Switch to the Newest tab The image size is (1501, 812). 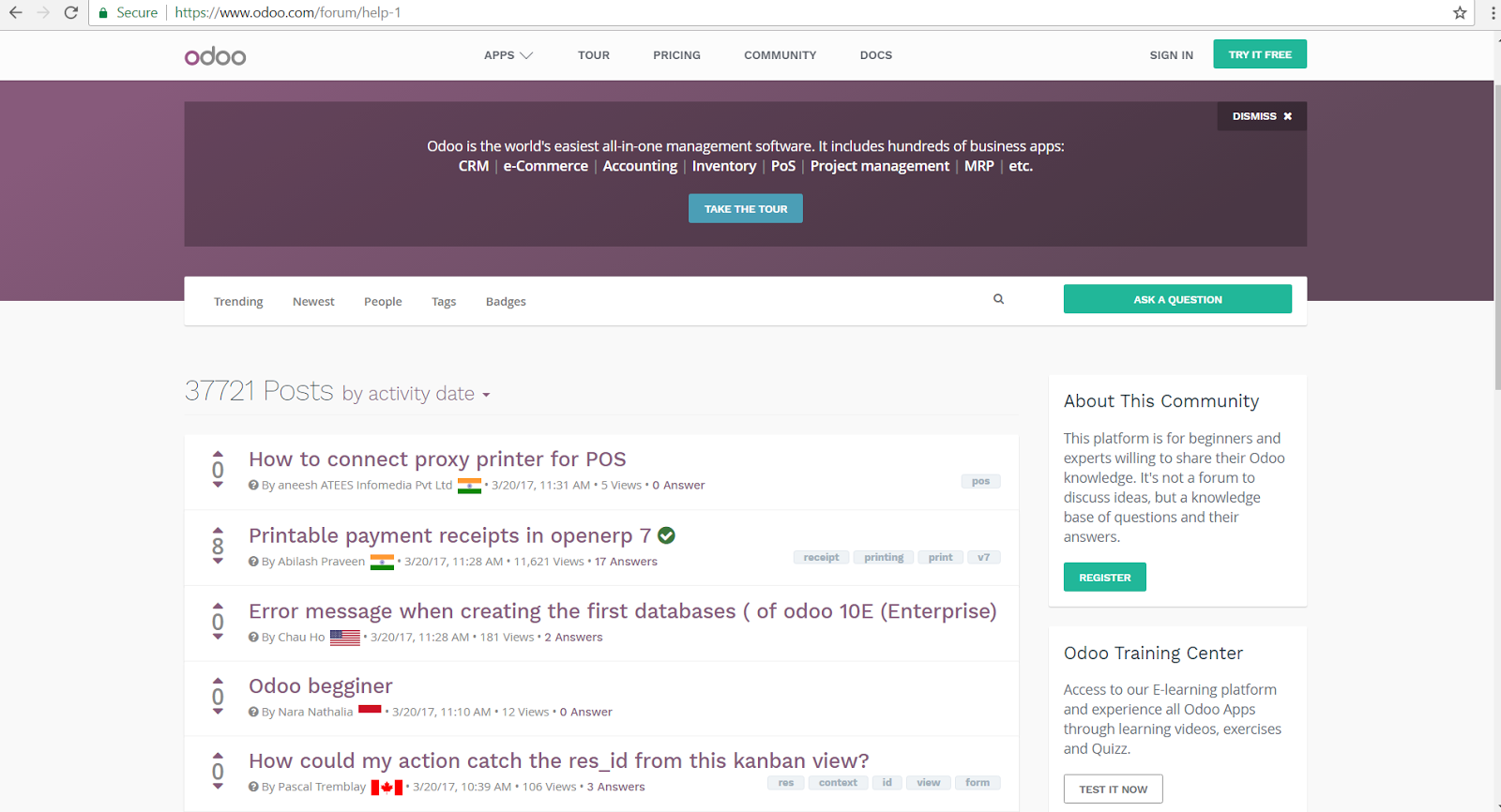pyautogui.click(x=313, y=302)
